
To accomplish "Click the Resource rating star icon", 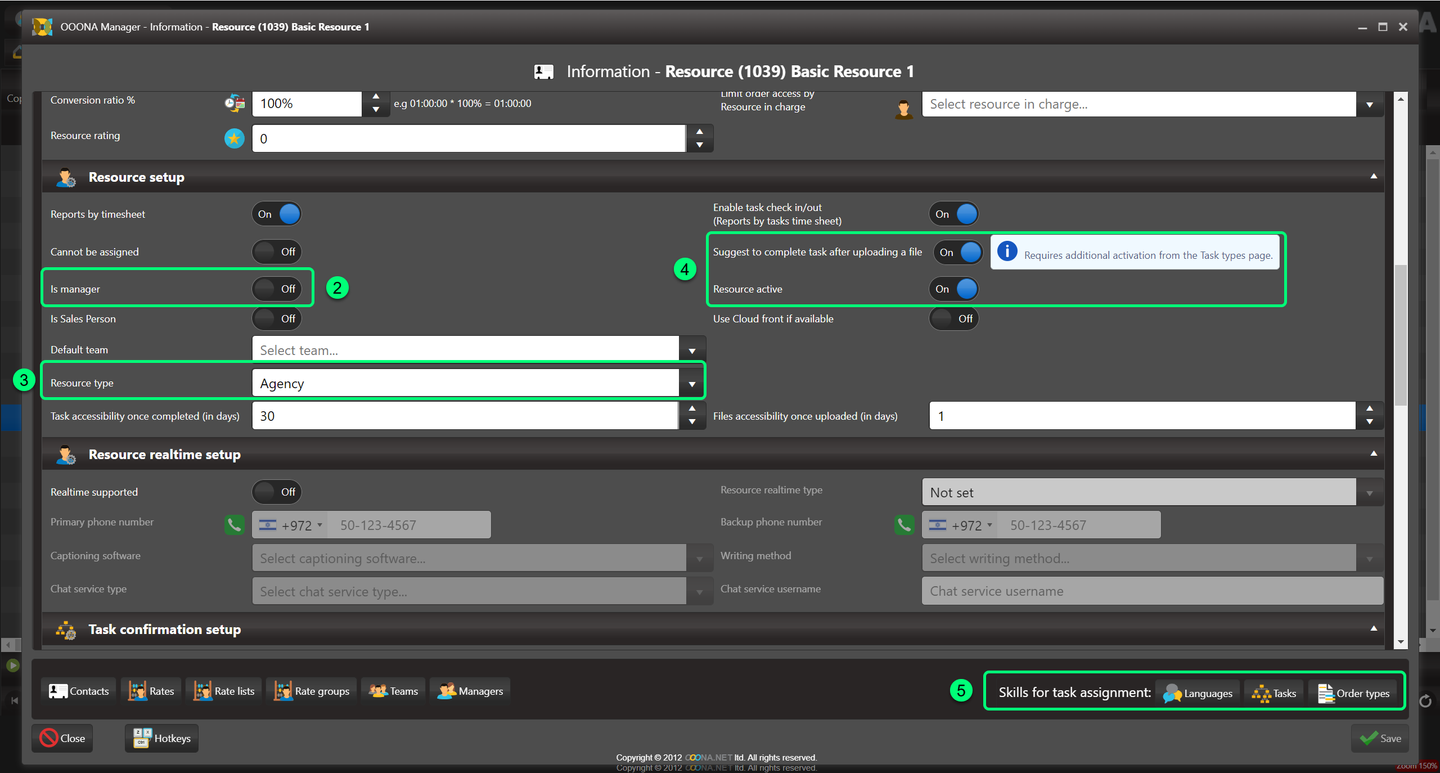I will [234, 139].
